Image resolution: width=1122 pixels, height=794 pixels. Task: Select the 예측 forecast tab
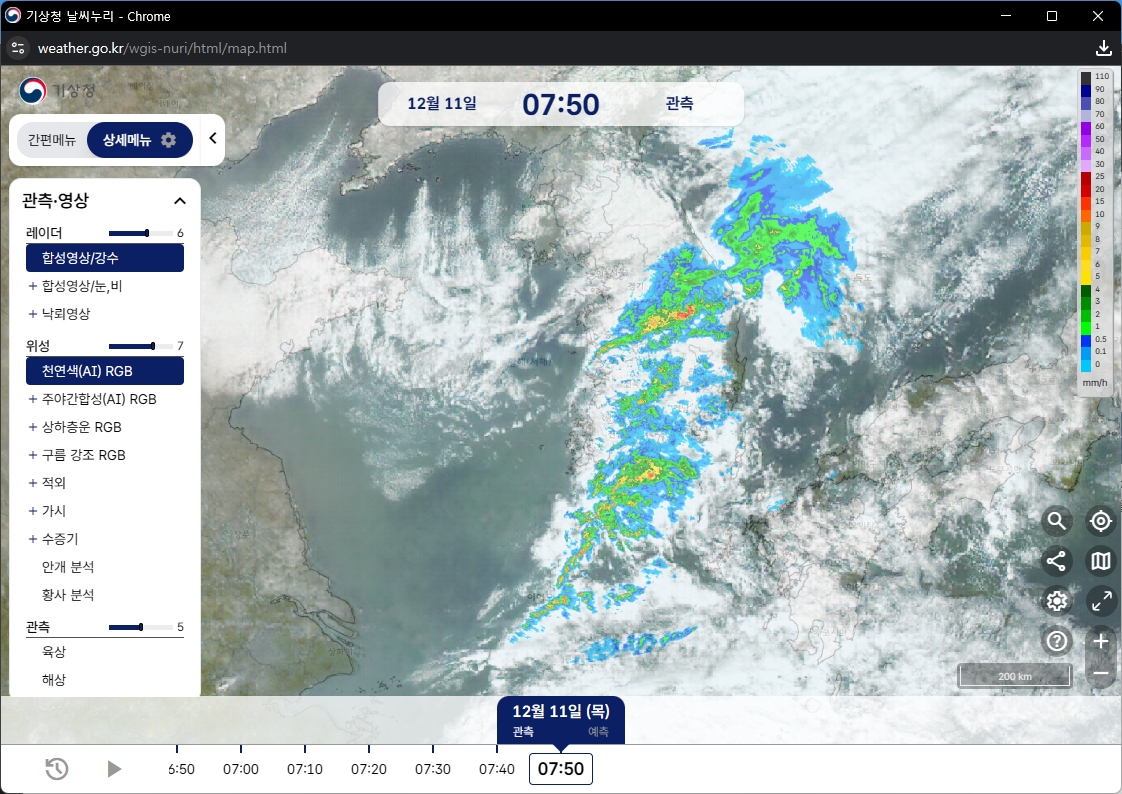tap(598, 732)
